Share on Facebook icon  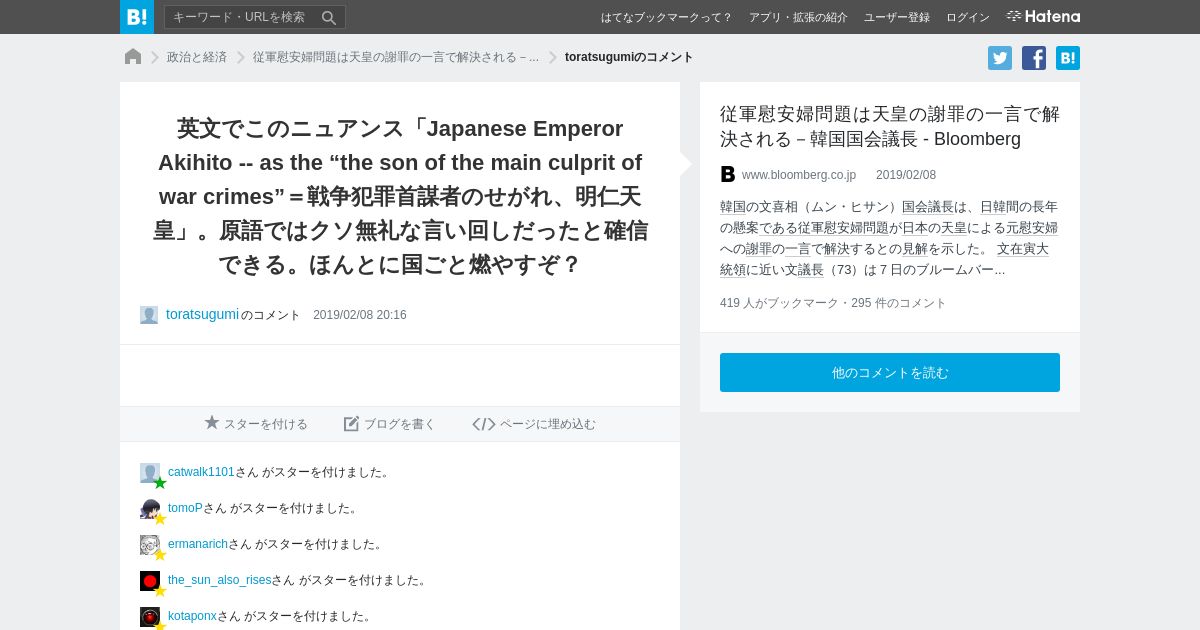1034,58
